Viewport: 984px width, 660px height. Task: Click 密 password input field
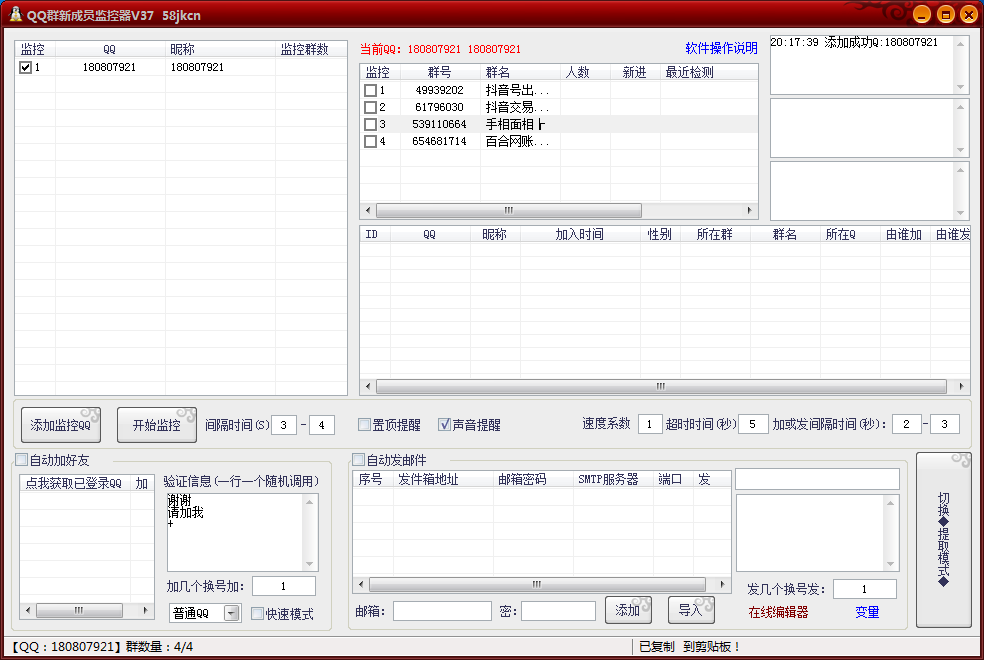[558, 611]
